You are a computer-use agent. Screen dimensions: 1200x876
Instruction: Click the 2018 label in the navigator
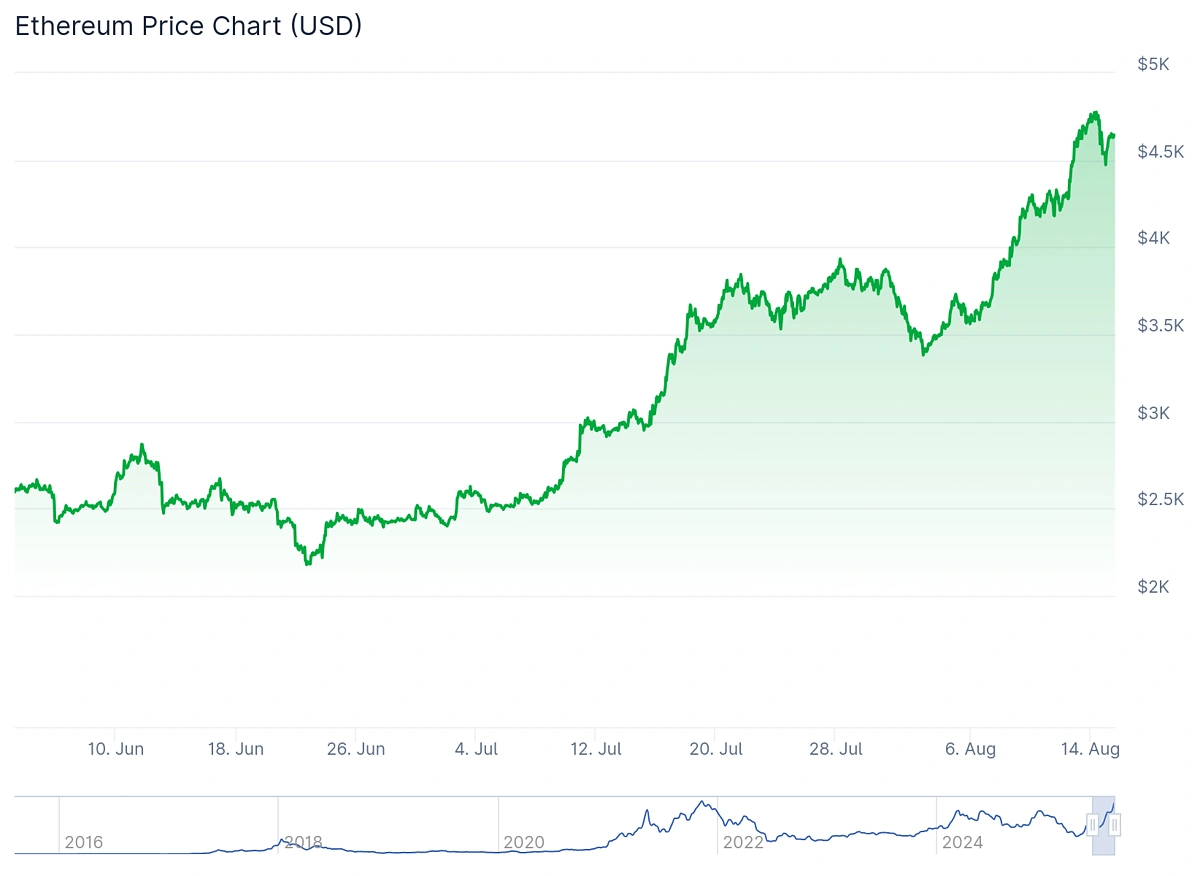pos(303,843)
